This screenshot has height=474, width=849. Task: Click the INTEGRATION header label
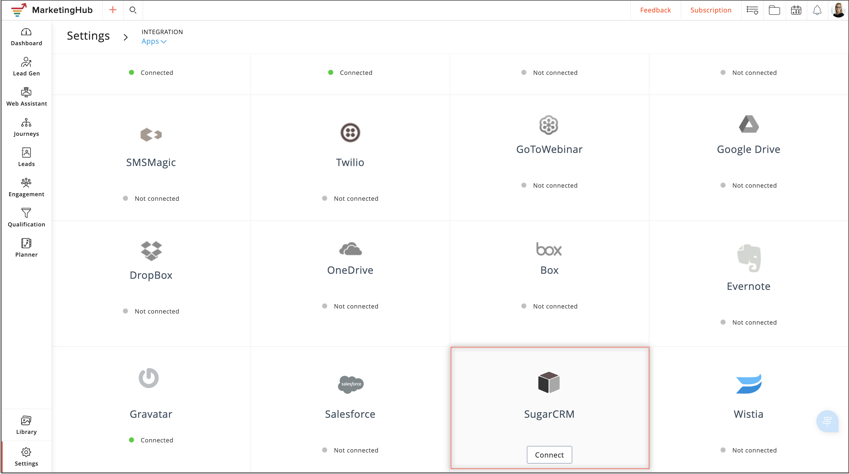tap(162, 32)
